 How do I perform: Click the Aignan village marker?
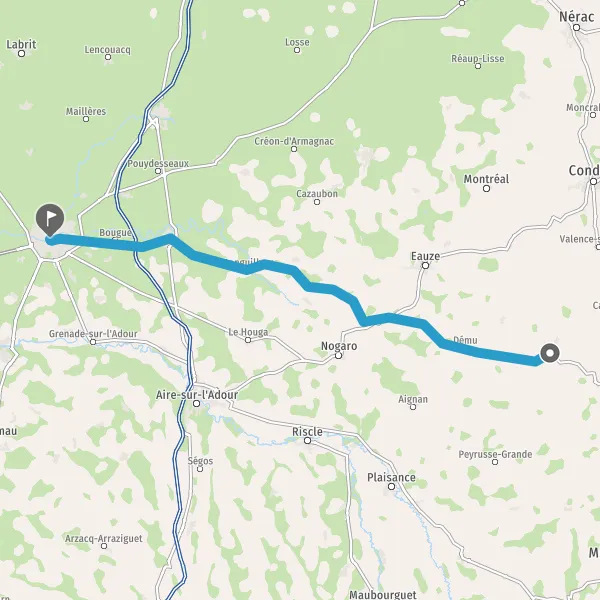(413, 407)
